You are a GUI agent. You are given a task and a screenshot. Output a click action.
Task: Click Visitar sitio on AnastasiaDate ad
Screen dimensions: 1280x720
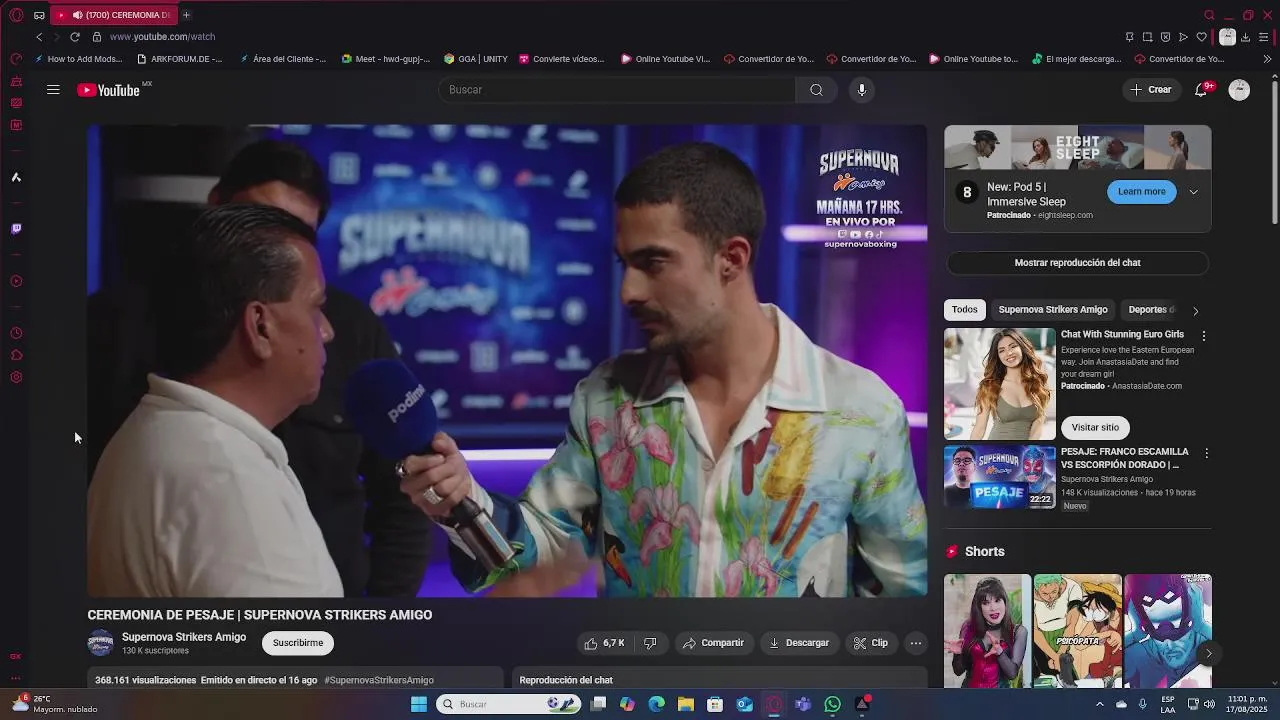[1095, 428]
